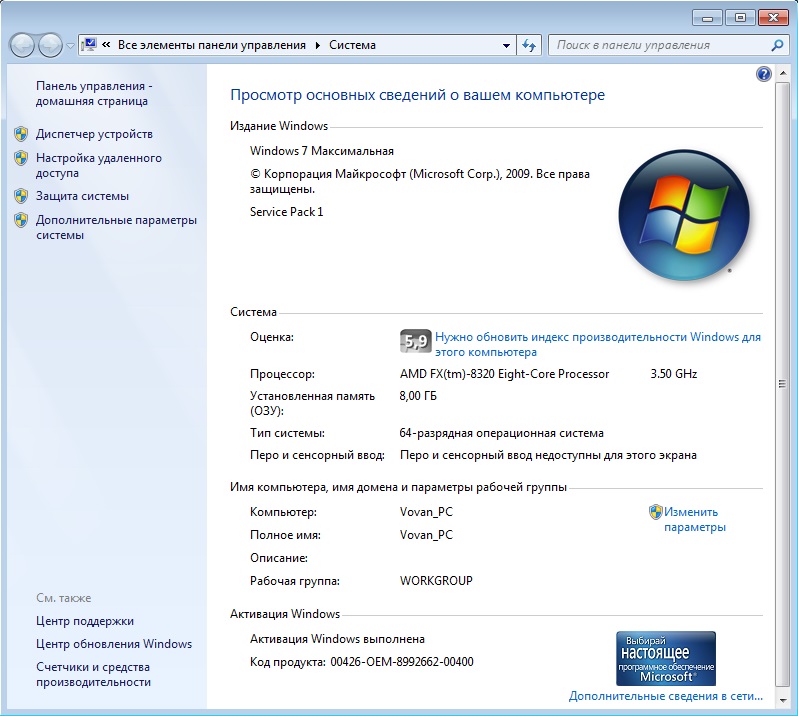Image resolution: width=798 pixels, height=716 pixels.
Task: Click the Back navigation arrow button
Action: pos(22,45)
